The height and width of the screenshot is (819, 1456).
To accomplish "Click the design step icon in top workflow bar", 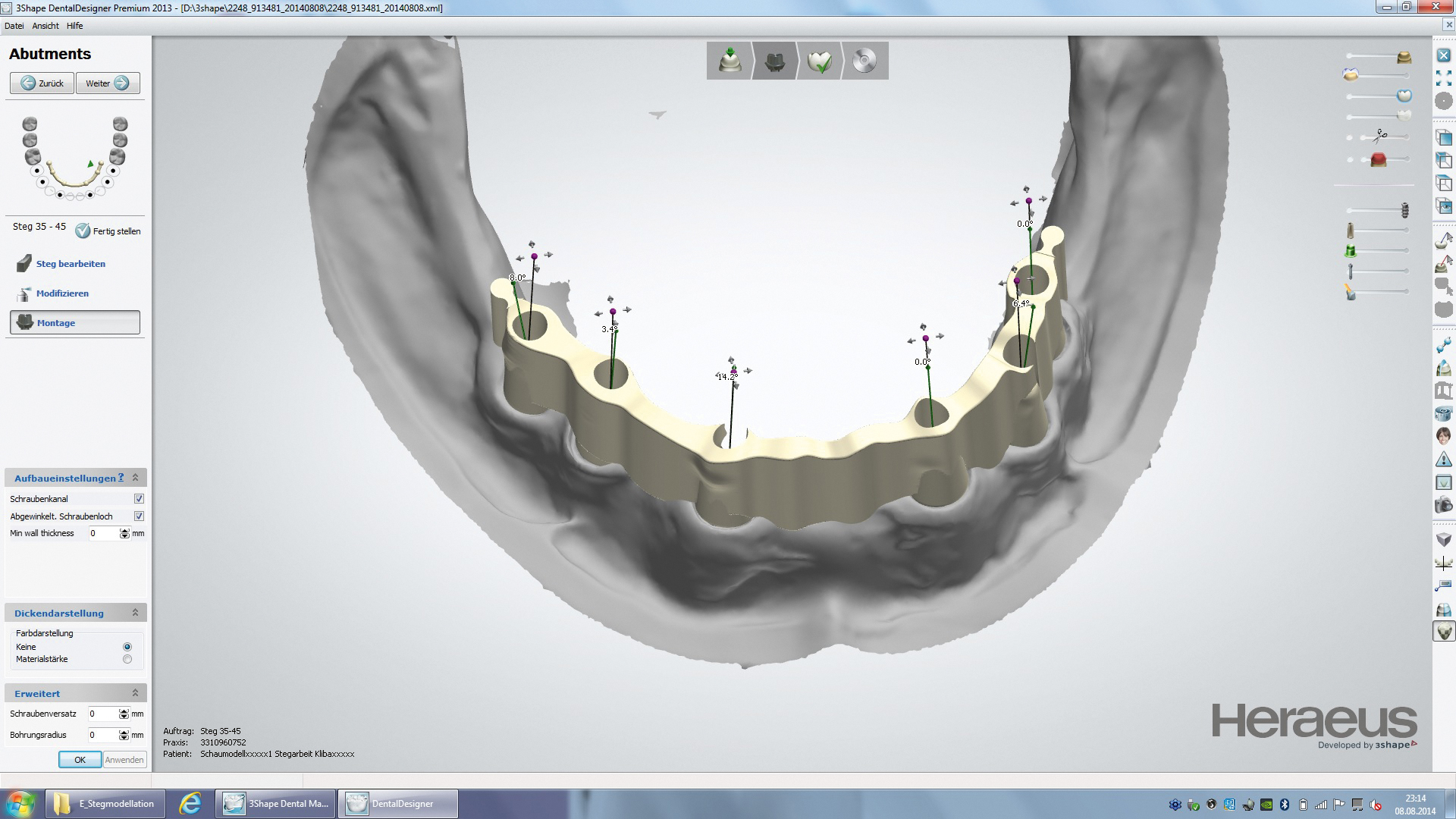I will [774, 61].
